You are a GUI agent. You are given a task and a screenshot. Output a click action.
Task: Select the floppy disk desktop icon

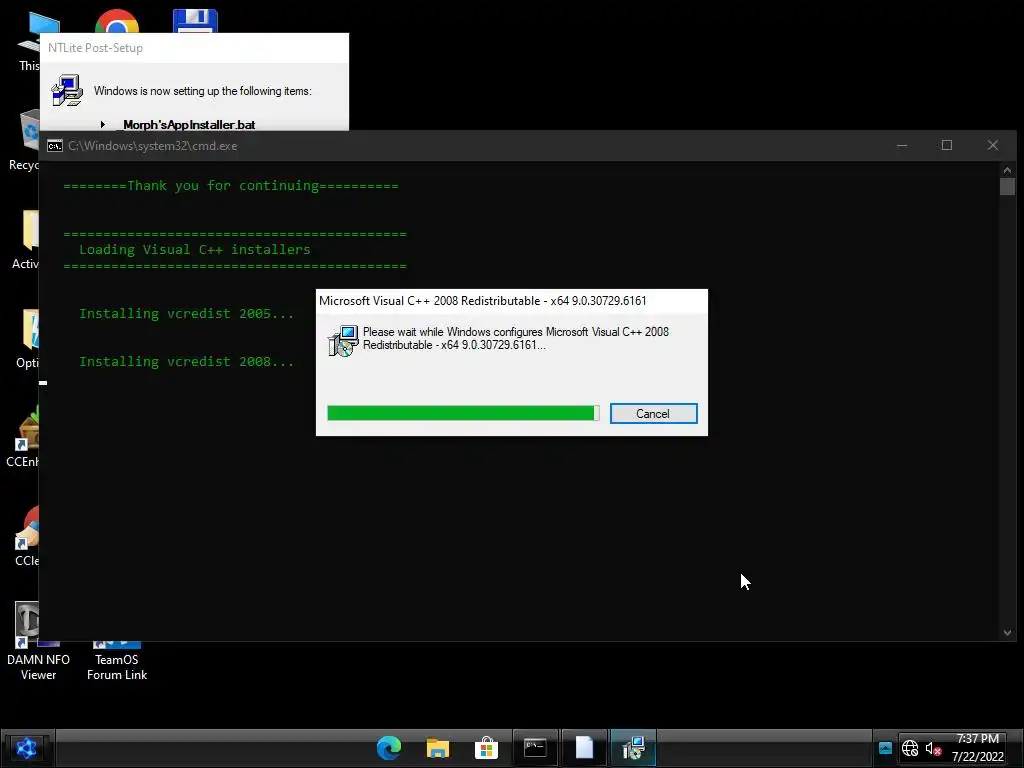pyautogui.click(x=195, y=21)
